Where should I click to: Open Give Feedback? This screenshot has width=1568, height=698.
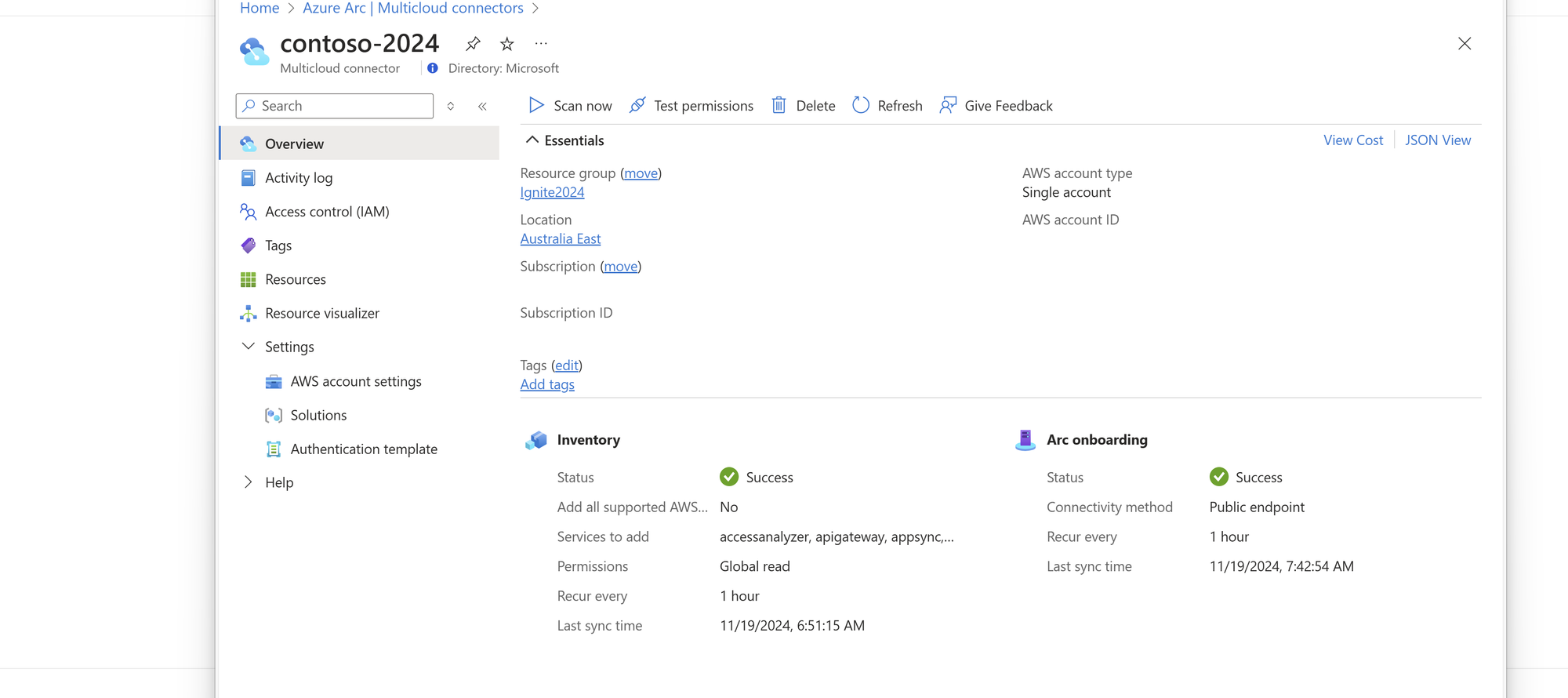(996, 106)
